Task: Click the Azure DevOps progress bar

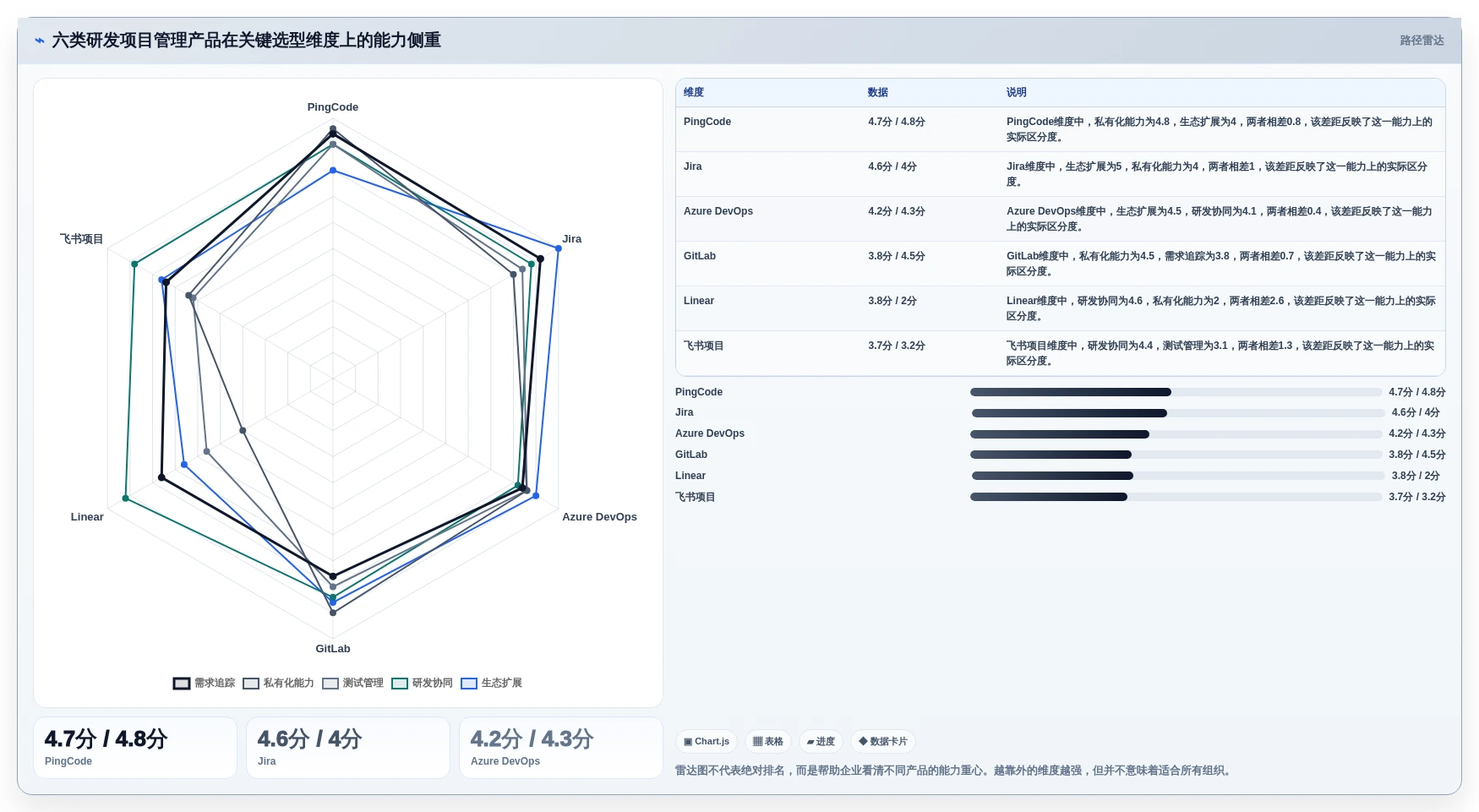Action: (1176, 434)
